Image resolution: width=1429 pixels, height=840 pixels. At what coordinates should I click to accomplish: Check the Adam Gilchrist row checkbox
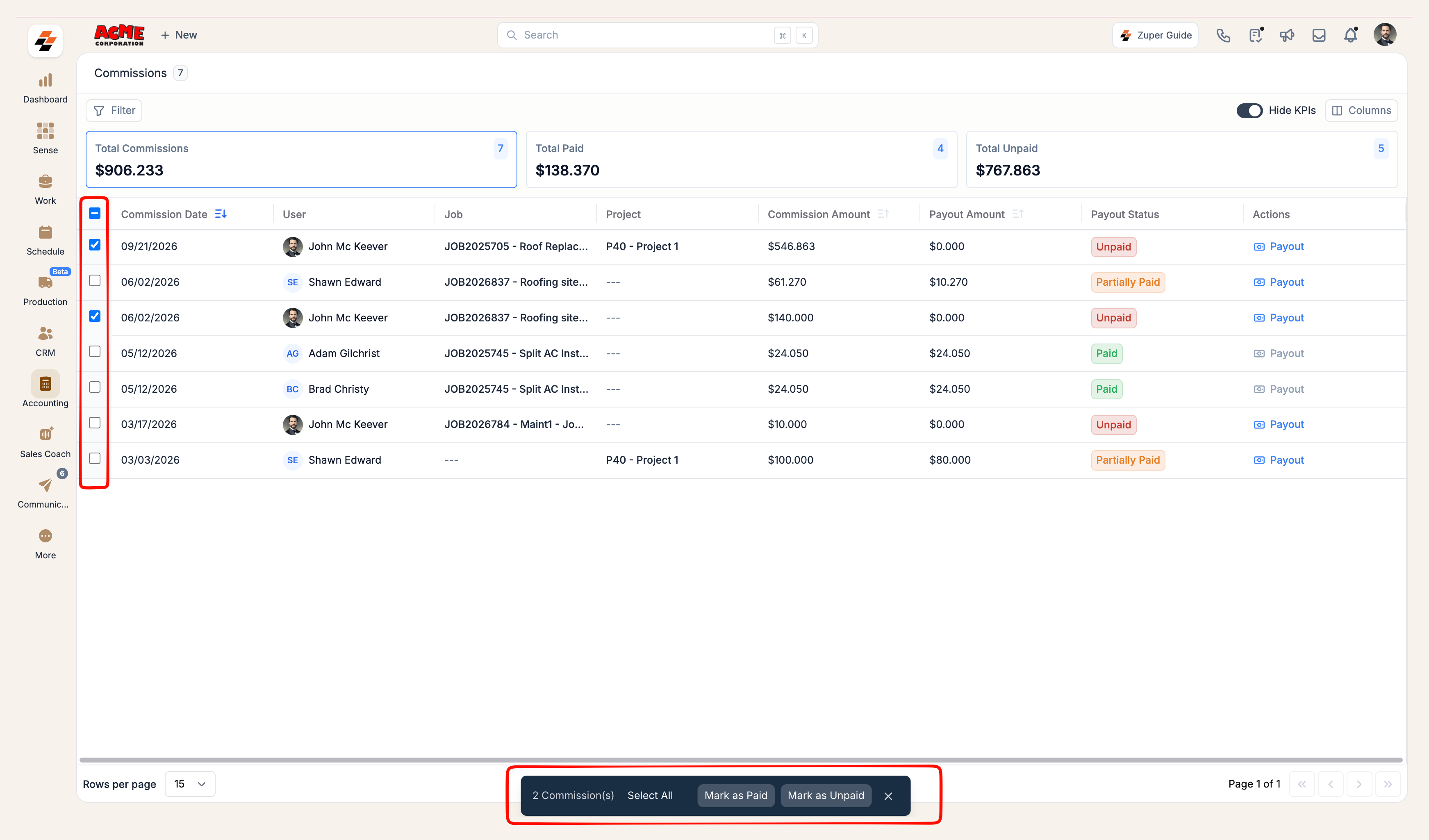[95, 352]
